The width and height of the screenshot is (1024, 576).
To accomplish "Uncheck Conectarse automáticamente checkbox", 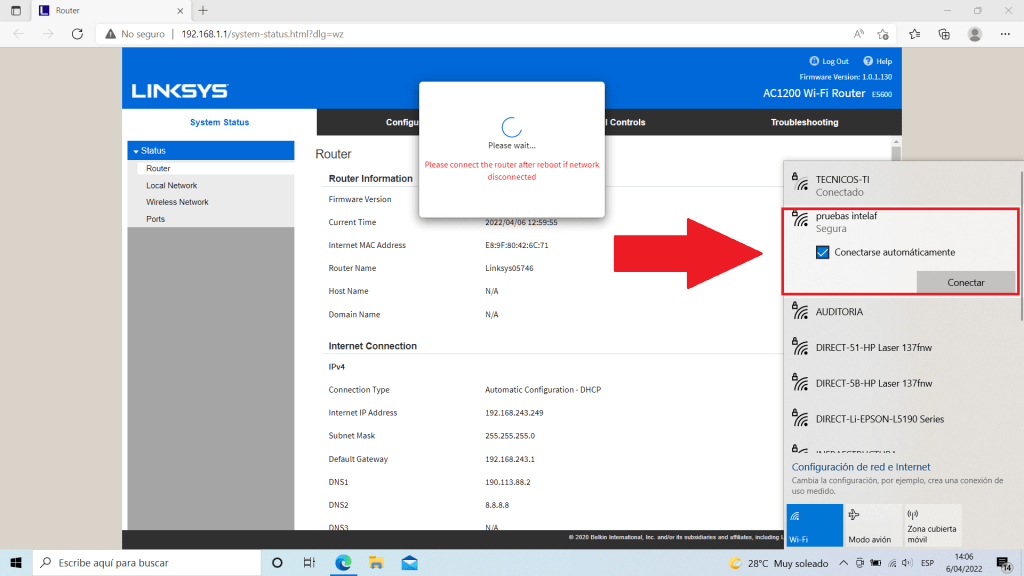I will coord(823,253).
